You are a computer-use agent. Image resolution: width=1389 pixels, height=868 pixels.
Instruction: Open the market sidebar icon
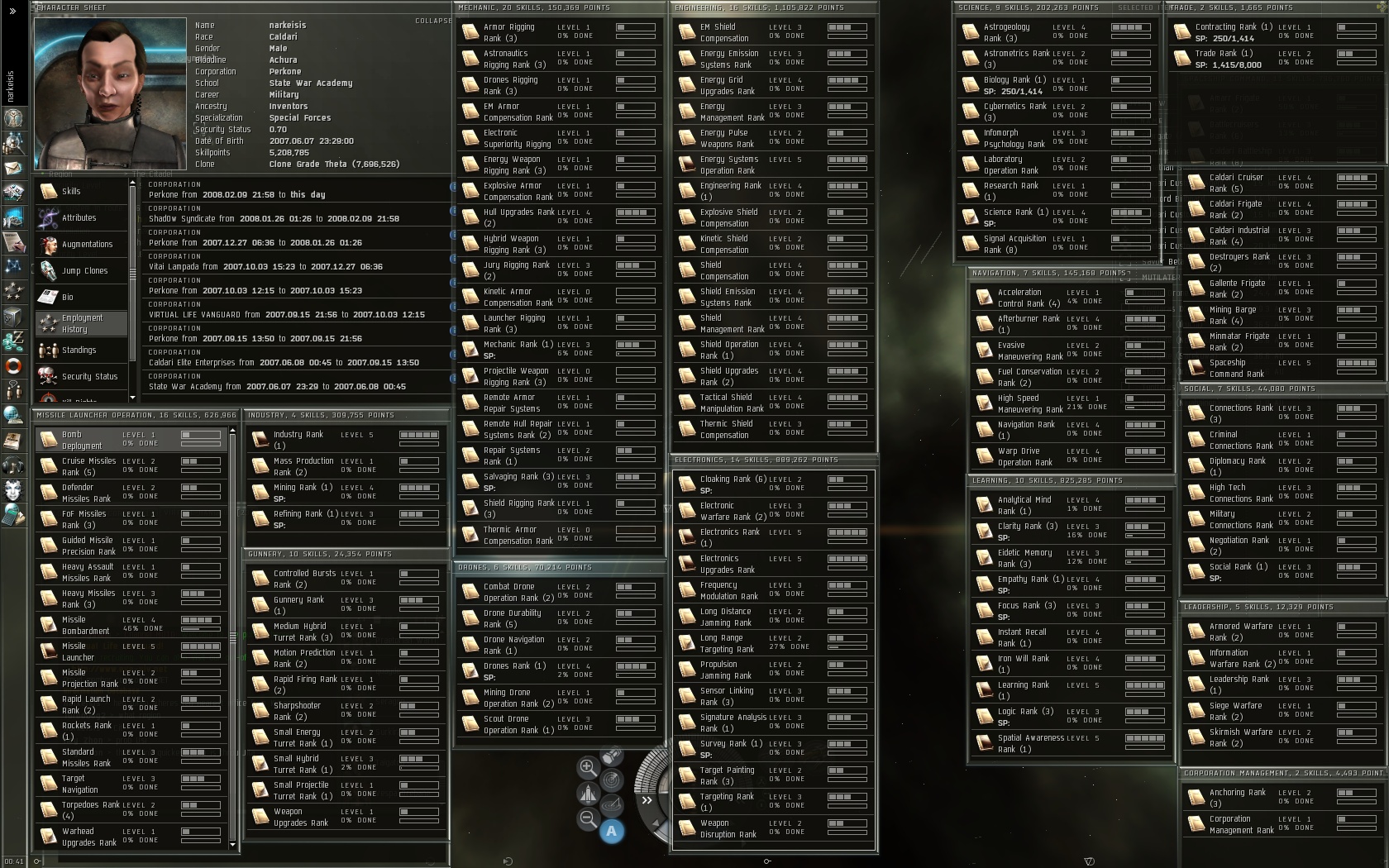13,217
